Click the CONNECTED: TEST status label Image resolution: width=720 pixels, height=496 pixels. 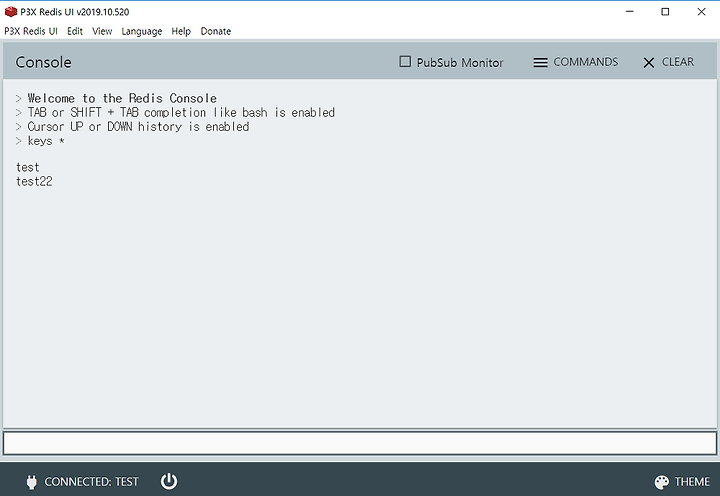pyautogui.click(x=91, y=482)
